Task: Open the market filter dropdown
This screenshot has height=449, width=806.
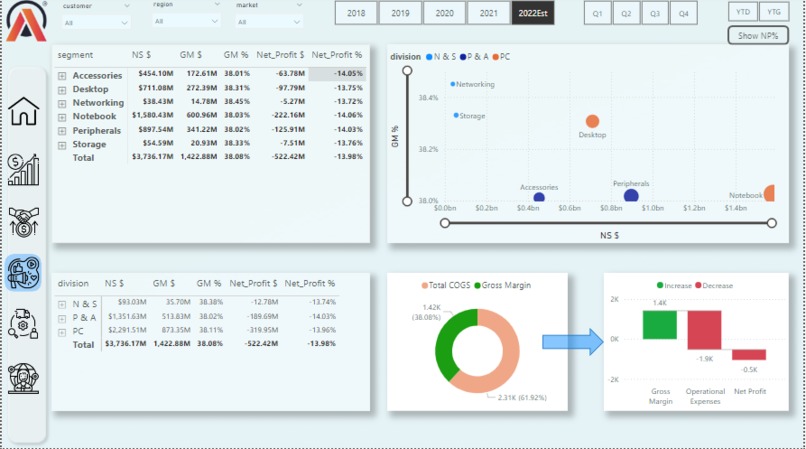Action: coord(268,22)
